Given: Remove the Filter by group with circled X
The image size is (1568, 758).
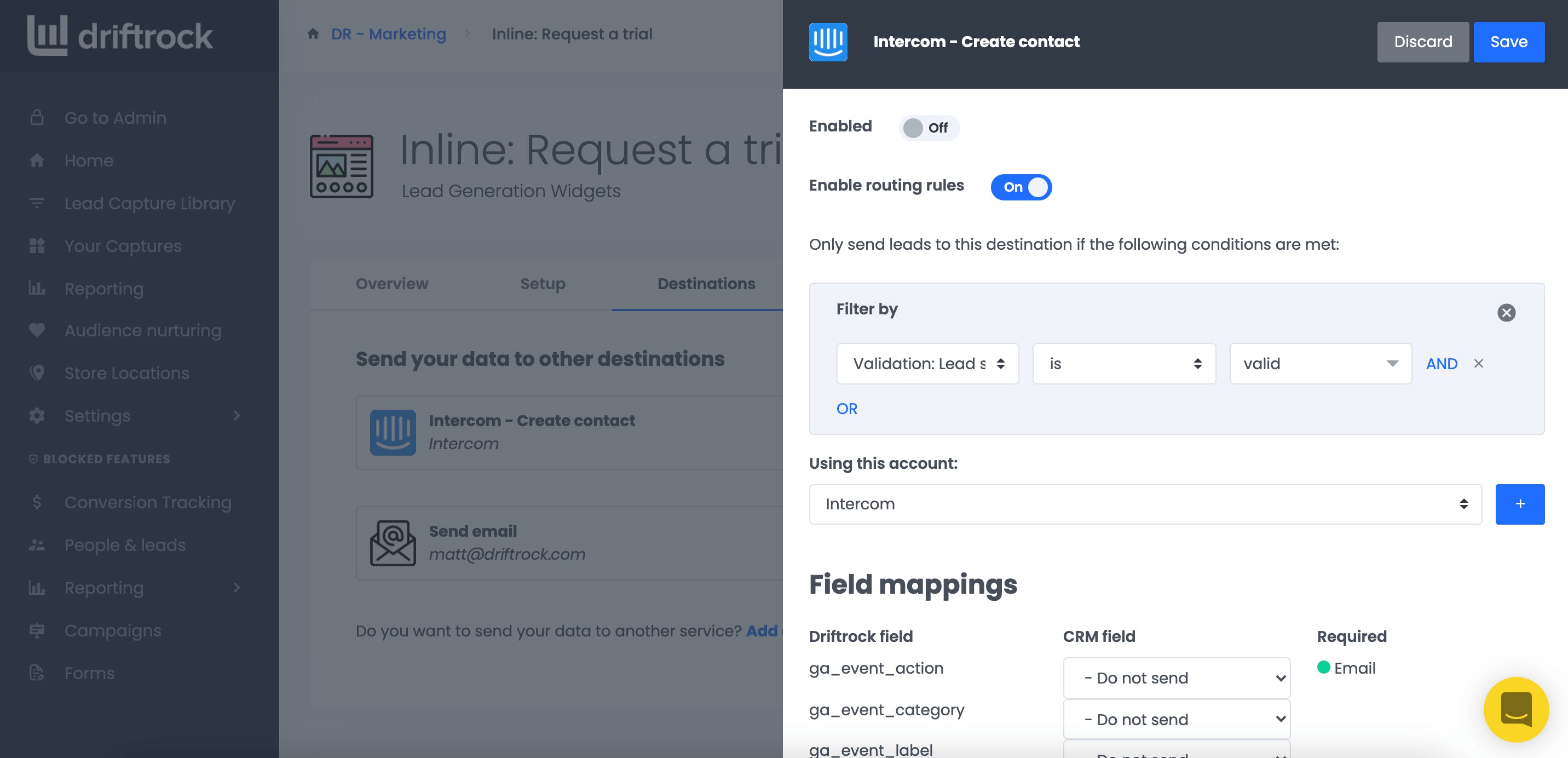Looking at the screenshot, I should click(1506, 313).
